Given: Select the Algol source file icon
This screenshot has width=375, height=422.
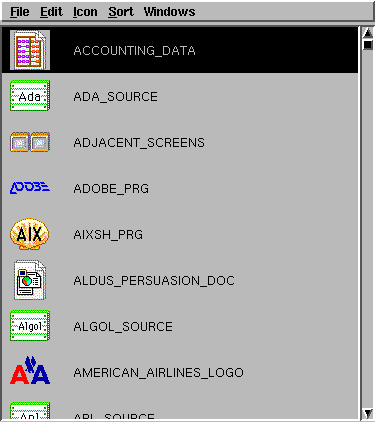Looking at the screenshot, I should (x=30, y=326).
